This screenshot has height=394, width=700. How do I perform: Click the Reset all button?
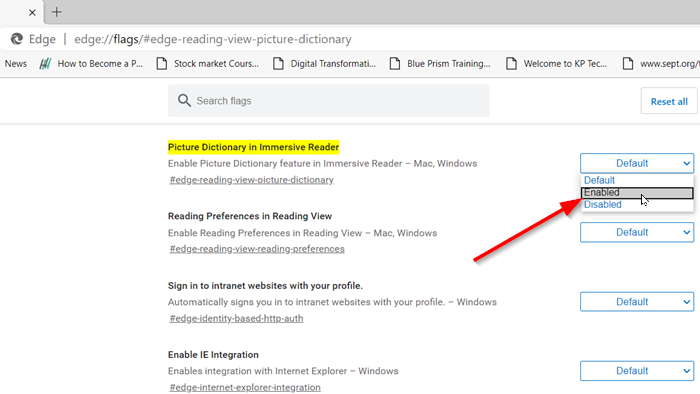click(x=669, y=101)
